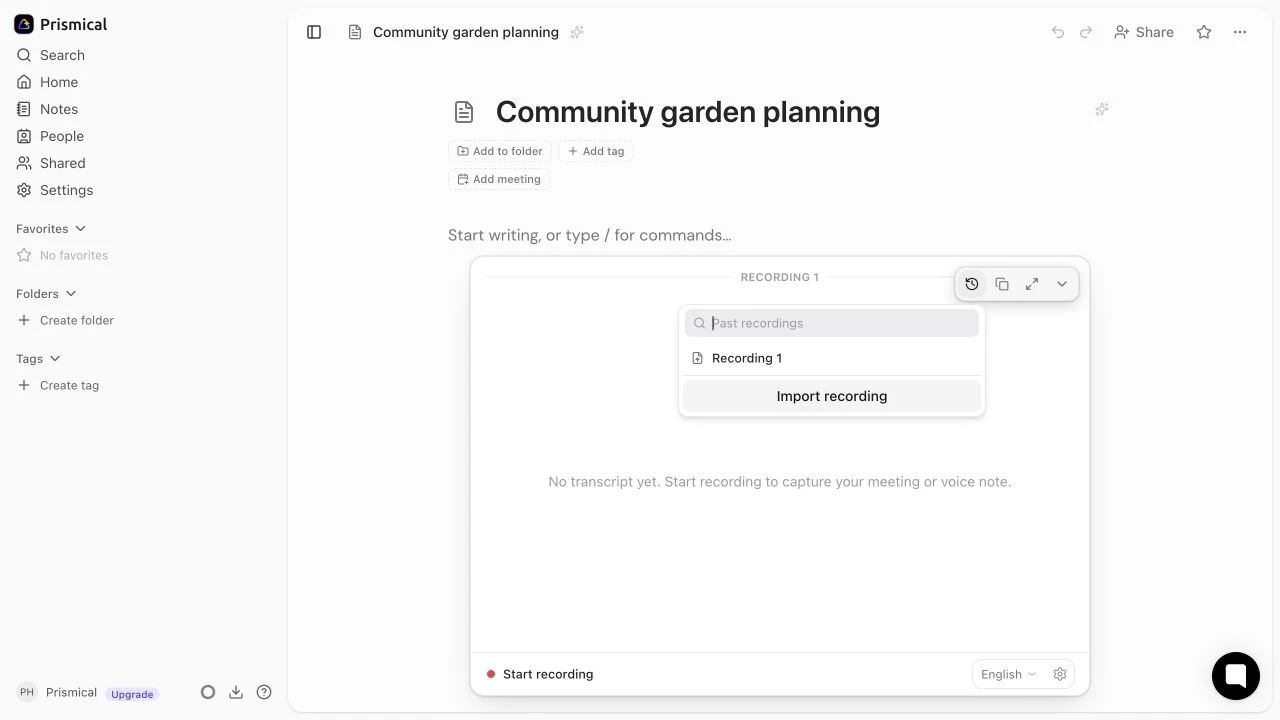1280x720 pixels.
Task: Toggle the sidebar panel icon in top bar
Action: [314, 32]
